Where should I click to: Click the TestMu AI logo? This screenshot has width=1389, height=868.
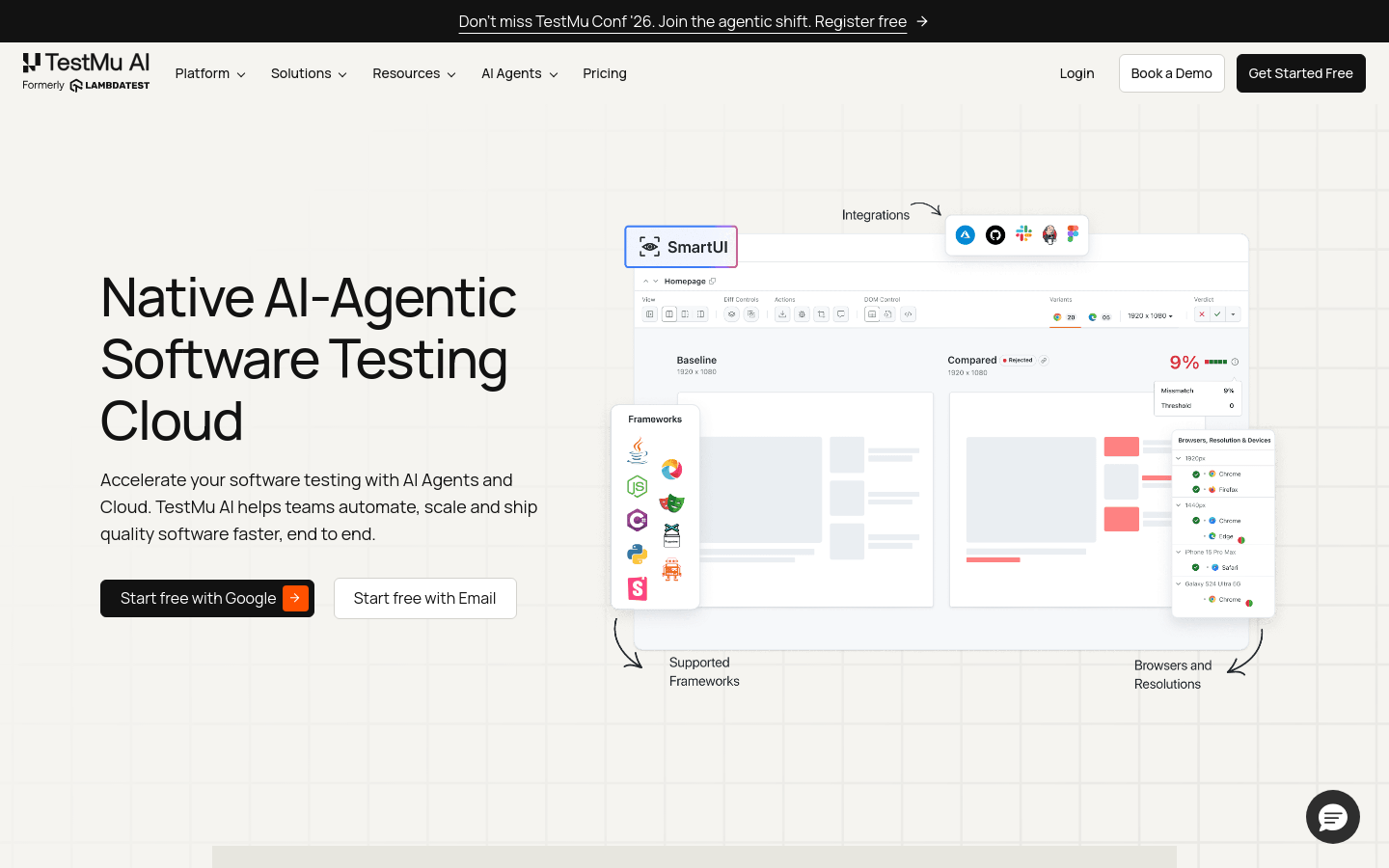point(86,63)
